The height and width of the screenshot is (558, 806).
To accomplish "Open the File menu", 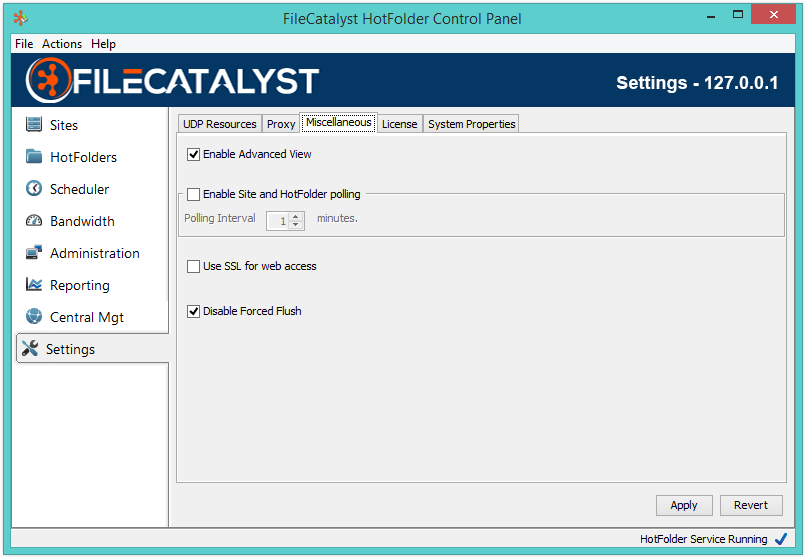I will 24,44.
